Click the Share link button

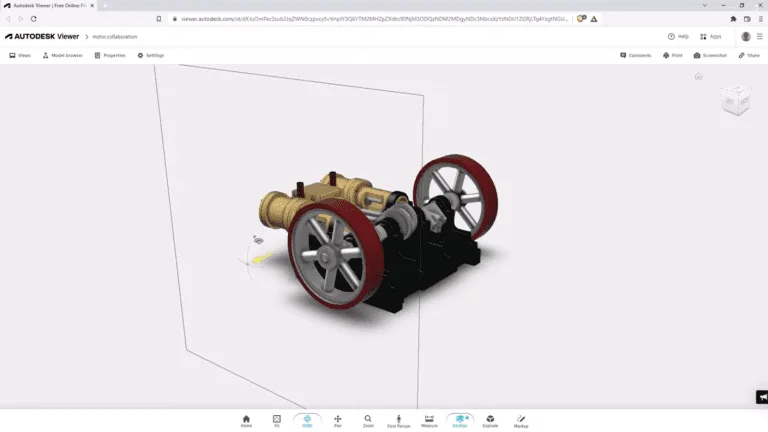749,55
